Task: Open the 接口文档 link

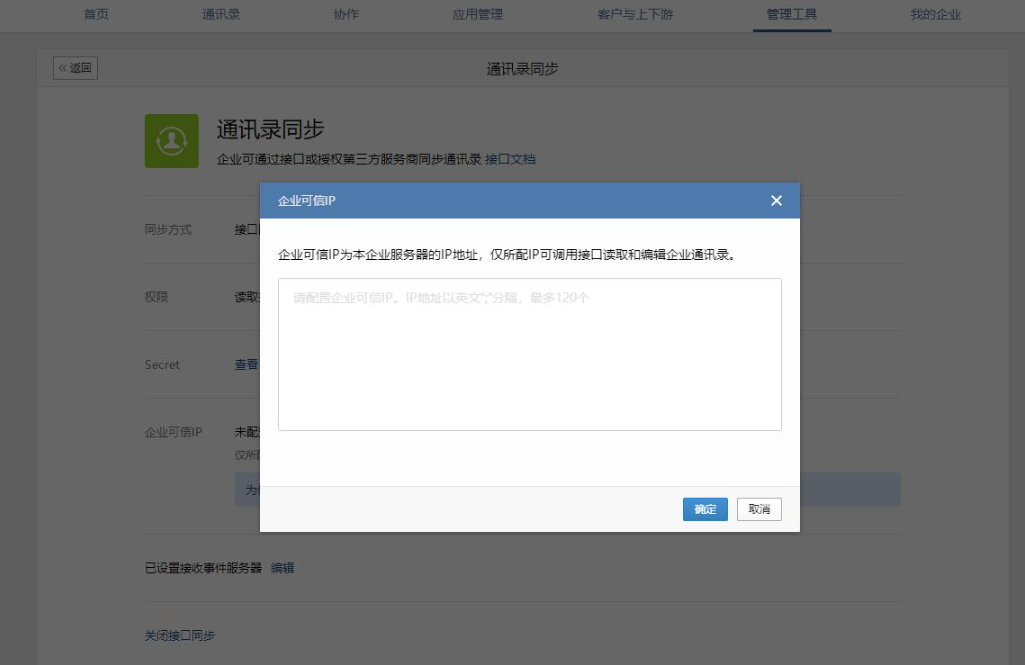Action: 510,159
